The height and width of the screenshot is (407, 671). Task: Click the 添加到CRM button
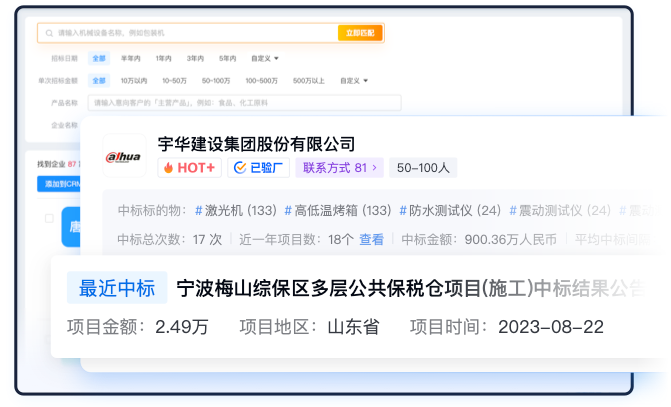point(59,184)
